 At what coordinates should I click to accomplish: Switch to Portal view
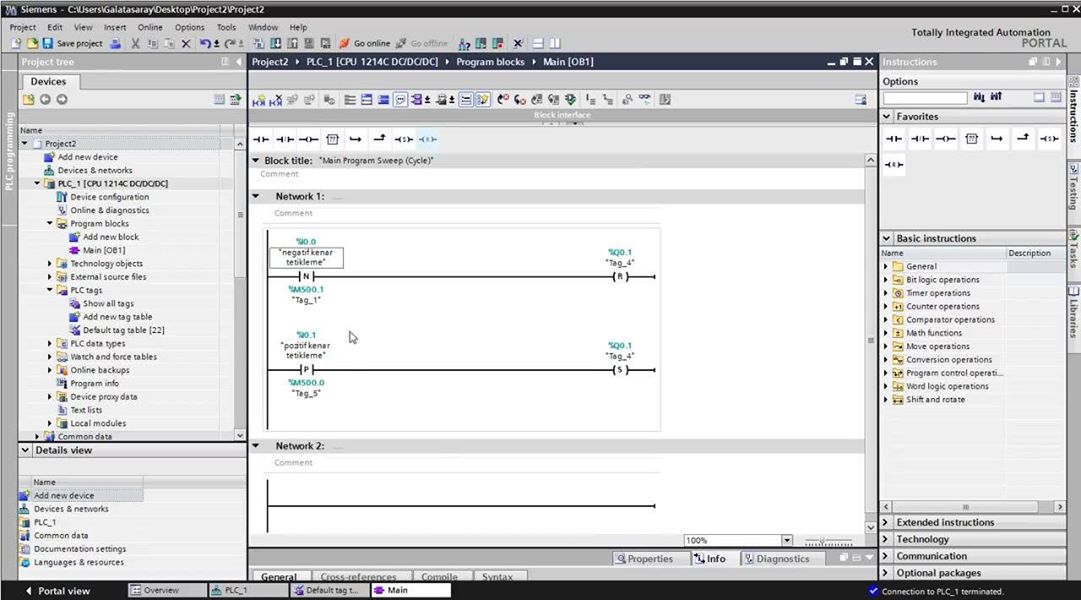point(58,591)
